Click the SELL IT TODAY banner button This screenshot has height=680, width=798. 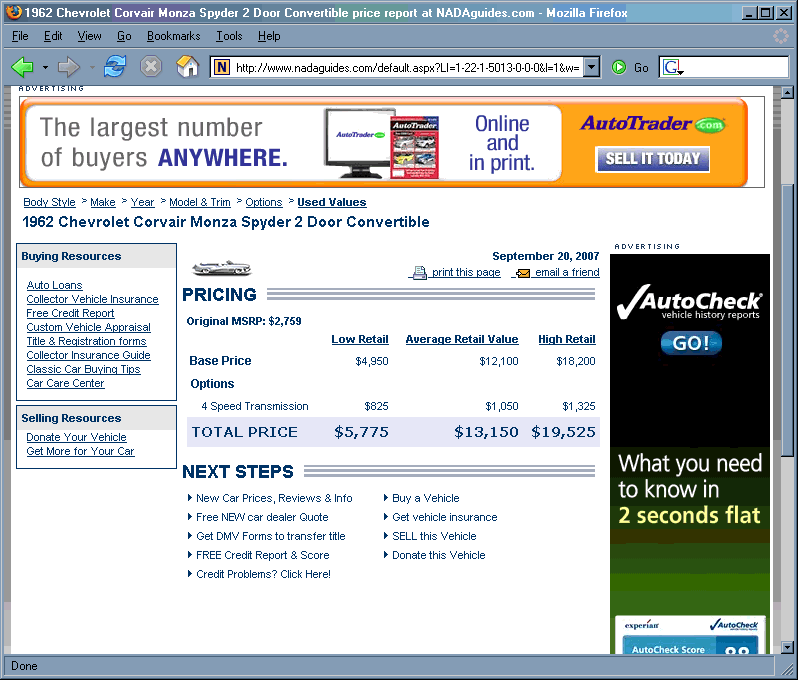(x=652, y=159)
